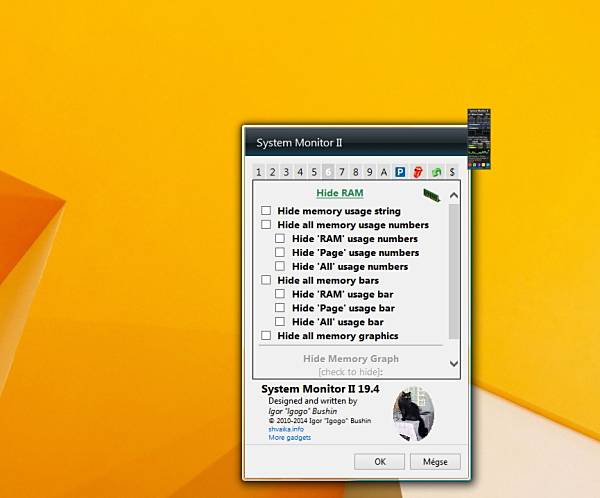Open the More gadgets link

(x=290, y=438)
